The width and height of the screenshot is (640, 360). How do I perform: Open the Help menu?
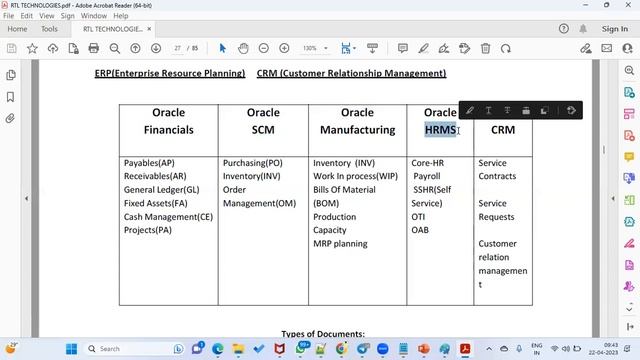tap(121, 16)
